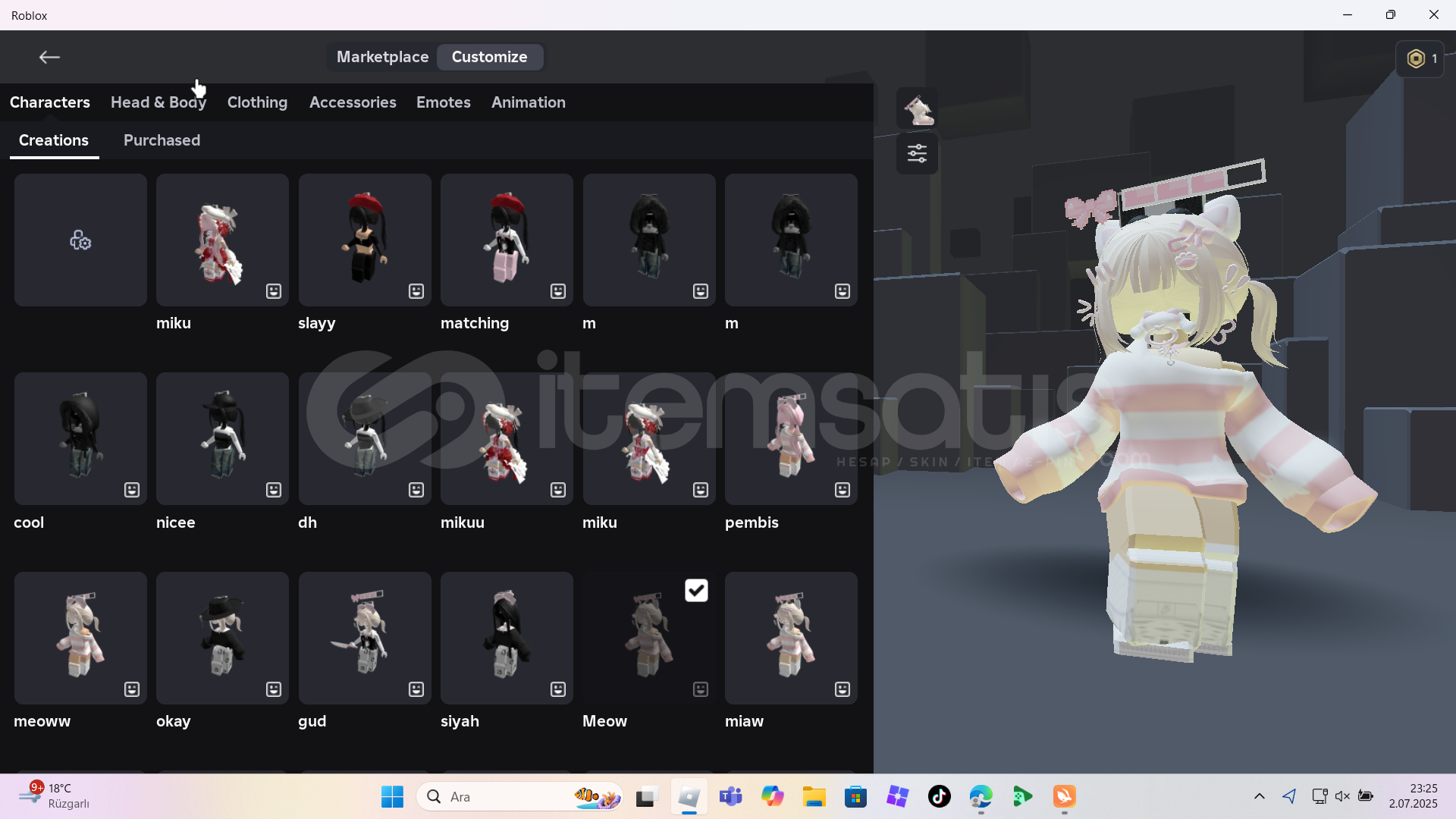1456x819 pixels.
Task: Select the nicee outfit thumbnail
Action: (222, 439)
